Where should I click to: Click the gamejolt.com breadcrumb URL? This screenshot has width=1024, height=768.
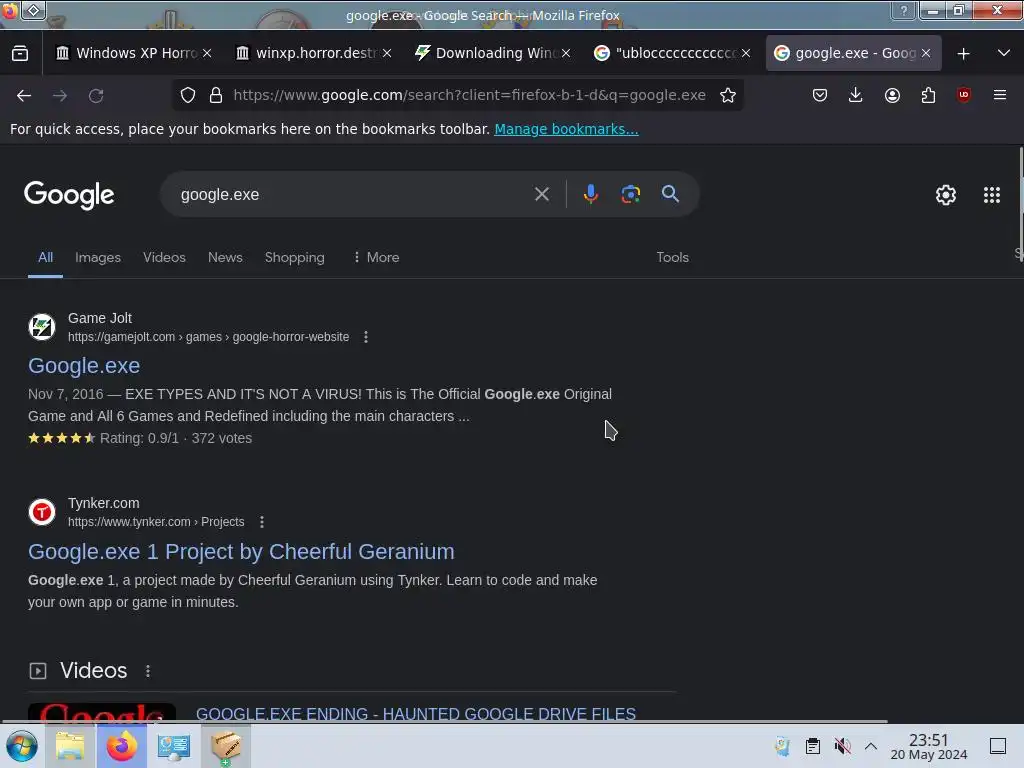(x=208, y=337)
